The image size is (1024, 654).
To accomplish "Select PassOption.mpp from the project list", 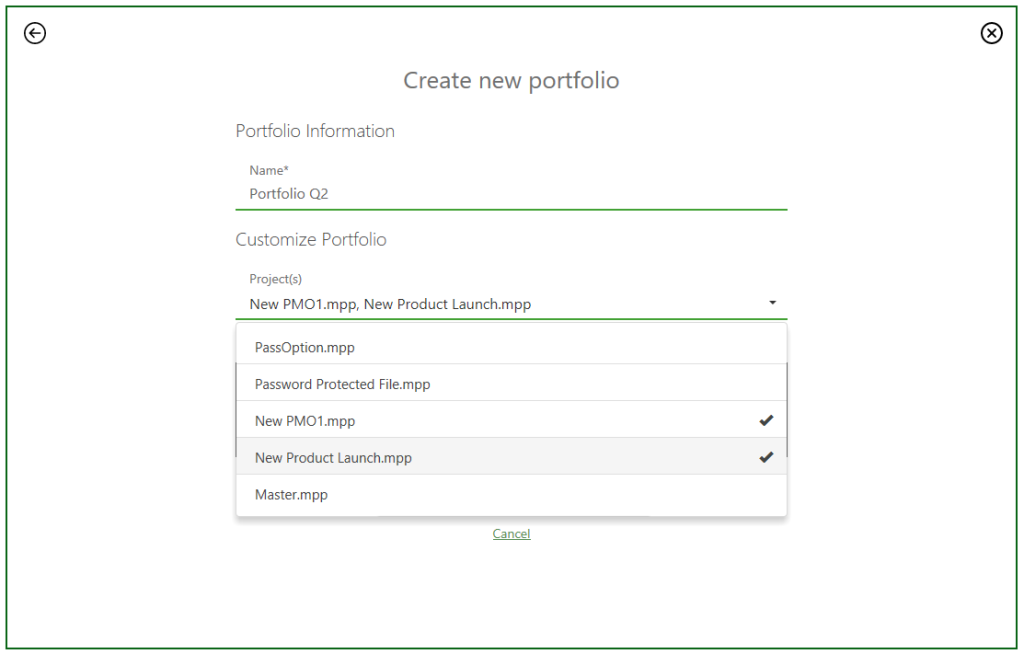I will (x=300, y=347).
